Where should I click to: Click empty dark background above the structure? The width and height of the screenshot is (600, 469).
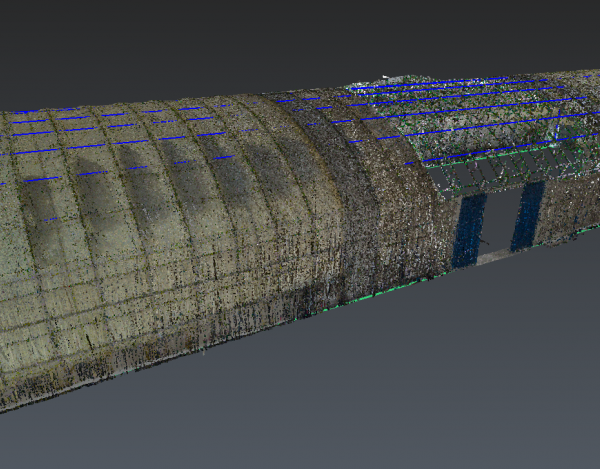point(250,40)
